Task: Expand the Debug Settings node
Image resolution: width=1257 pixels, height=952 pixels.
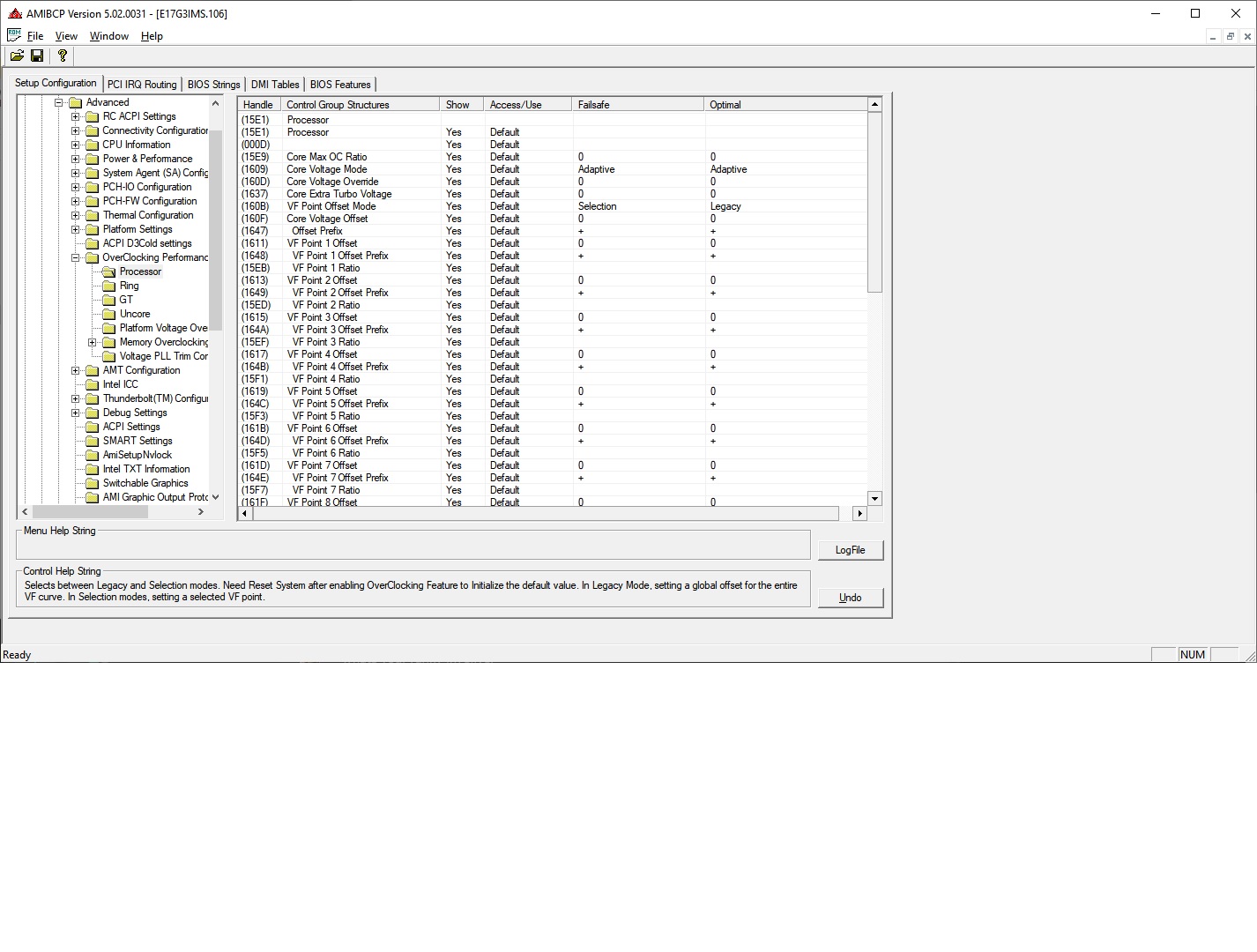Action: pyautogui.click(x=76, y=413)
